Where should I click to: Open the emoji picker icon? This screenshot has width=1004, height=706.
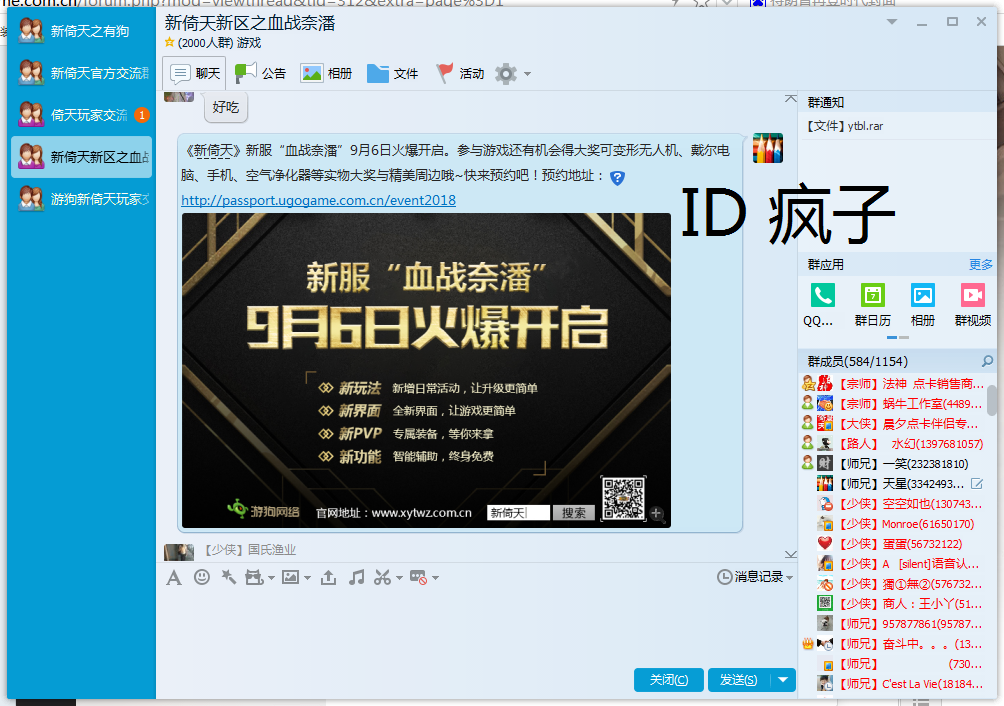[x=202, y=578]
